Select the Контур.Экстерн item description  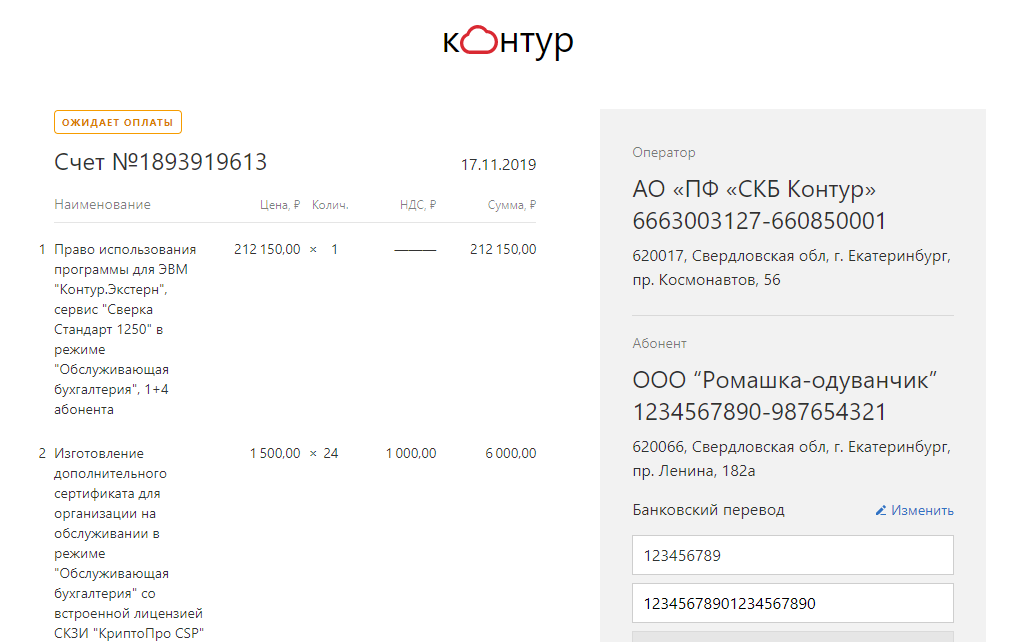125,329
